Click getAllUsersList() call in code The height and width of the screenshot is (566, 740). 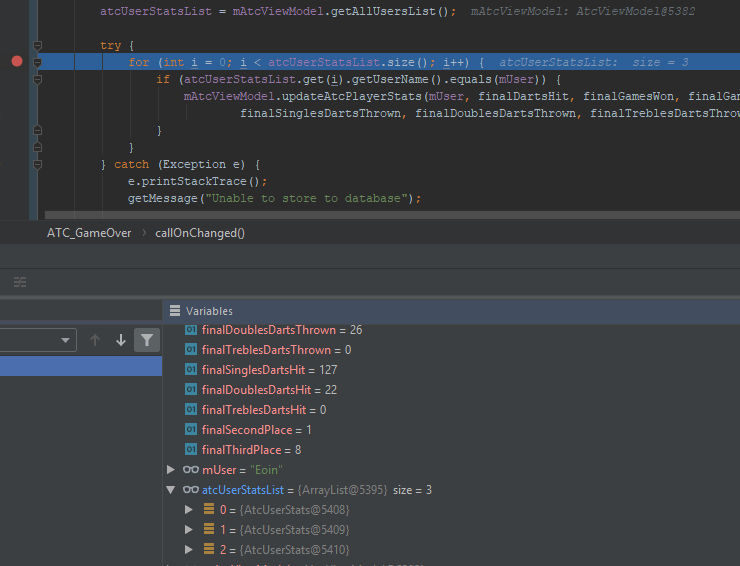(x=389, y=11)
